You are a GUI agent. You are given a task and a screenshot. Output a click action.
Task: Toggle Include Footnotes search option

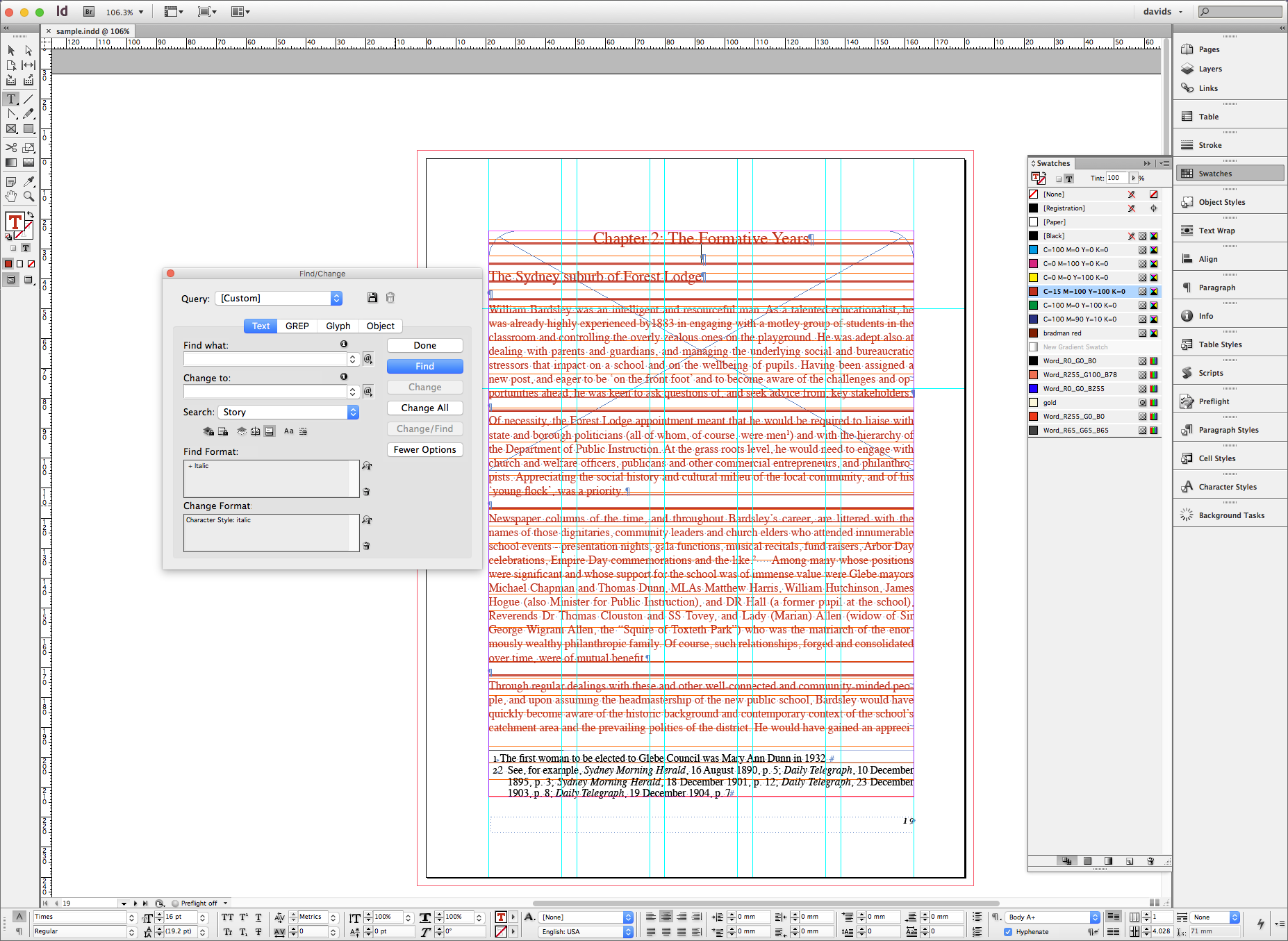point(269,431)
